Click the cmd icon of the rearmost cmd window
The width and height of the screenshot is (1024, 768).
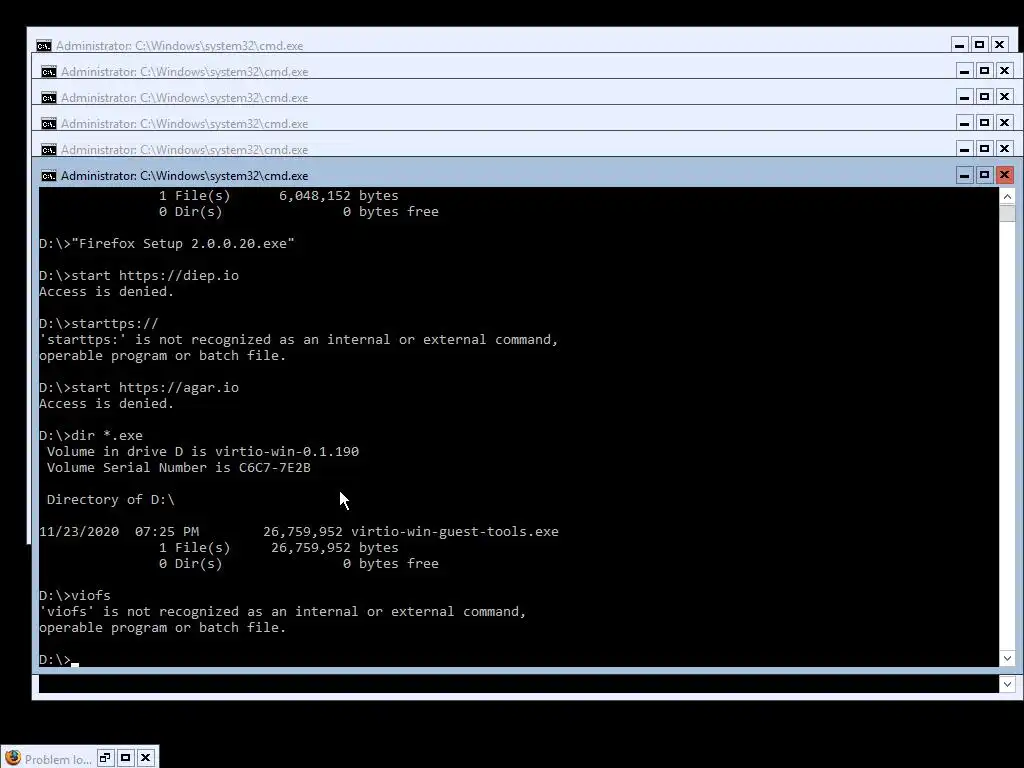point(44,46)
